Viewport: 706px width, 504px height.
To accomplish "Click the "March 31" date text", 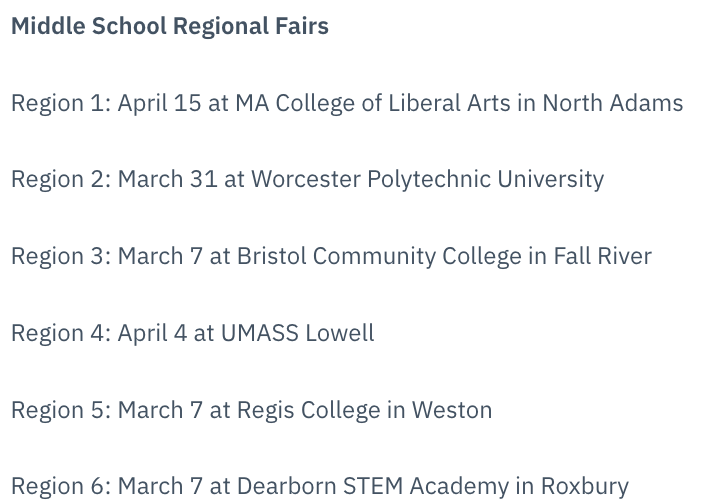I will [x=167, y=179].
